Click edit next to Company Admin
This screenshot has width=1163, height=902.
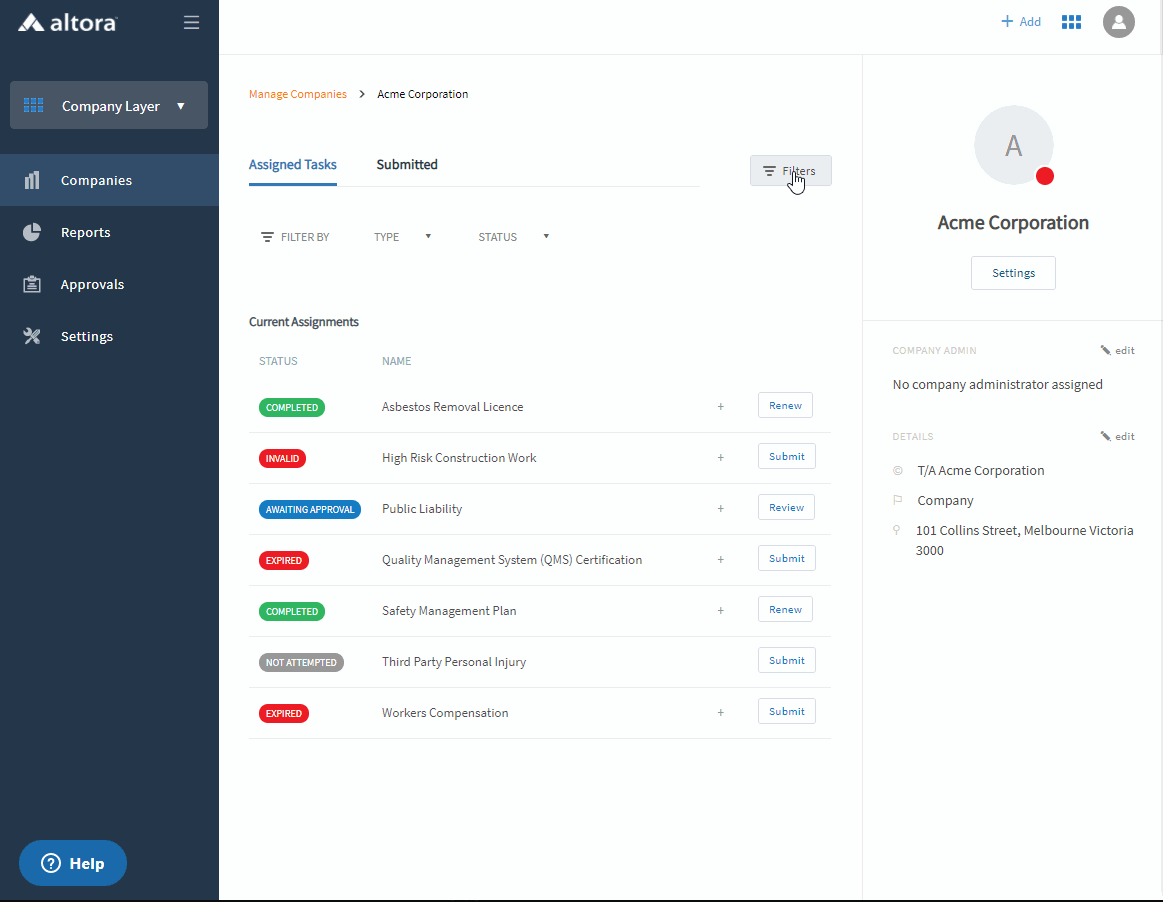coord(1118,351)
